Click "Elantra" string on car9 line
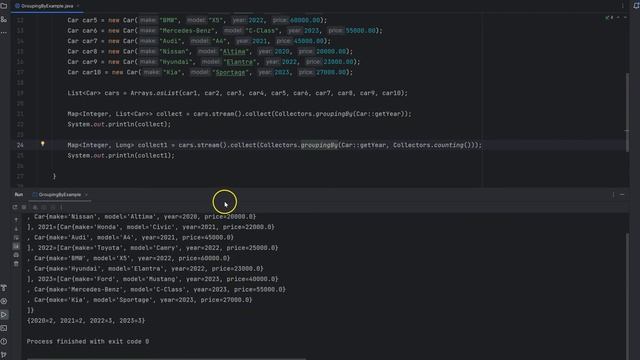640x360 pixels. tap(240, 62)
